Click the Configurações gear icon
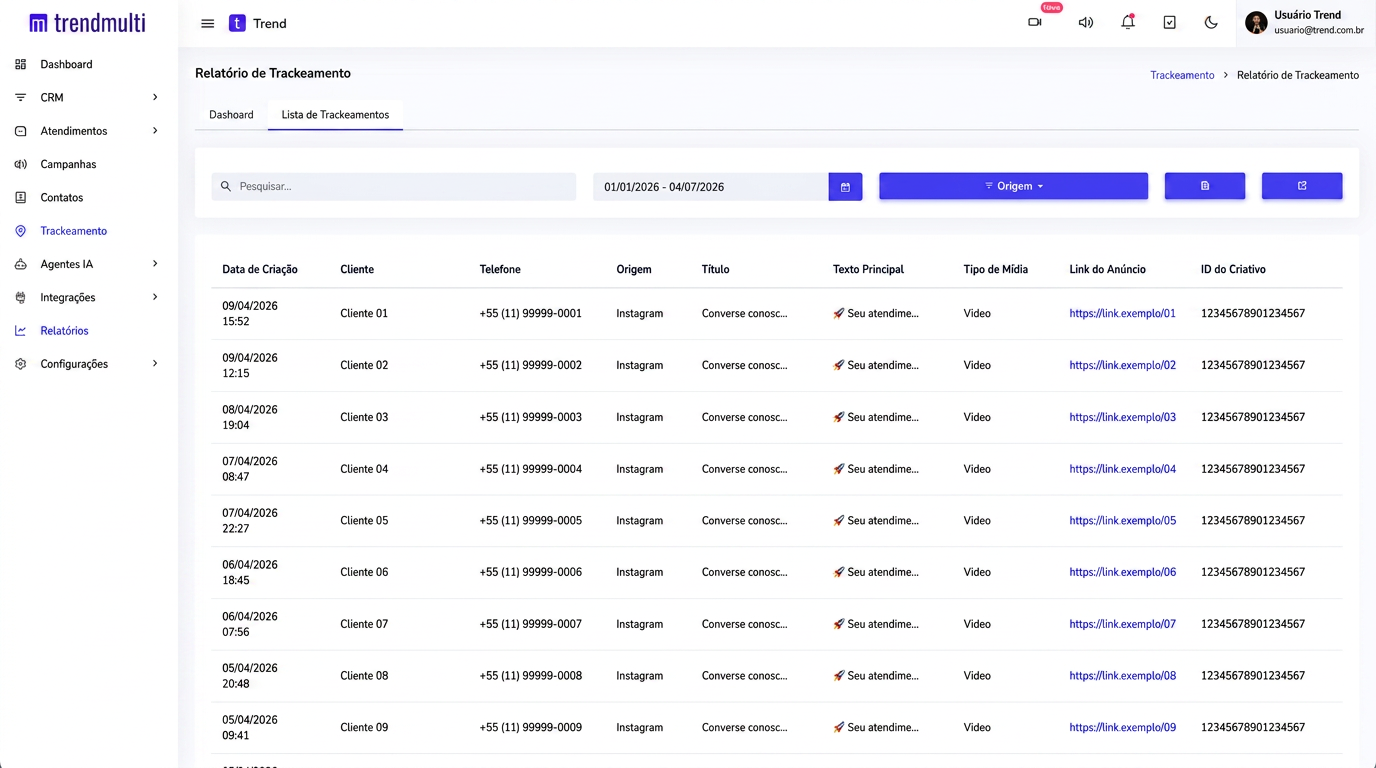 (21, 364)
